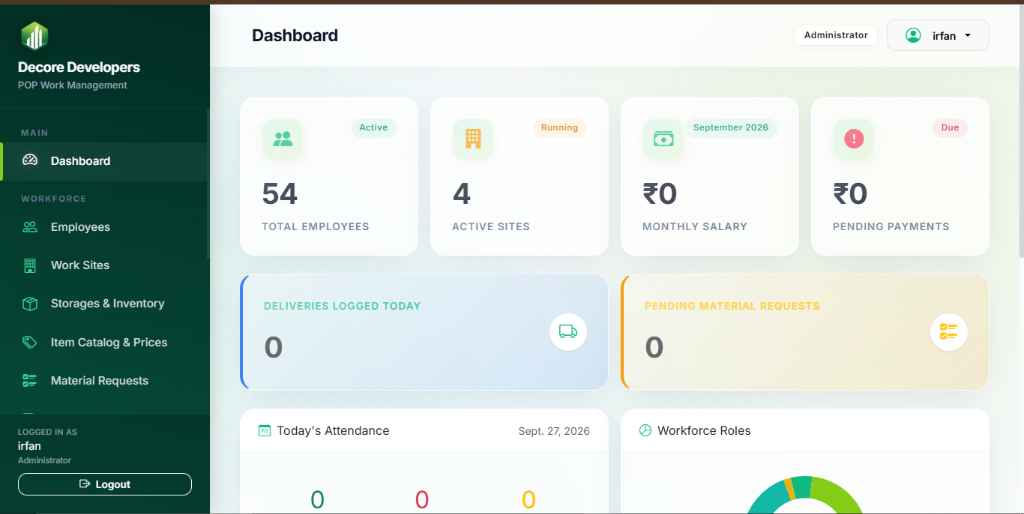Screen dimensions: 1024x514
Task: Click the Monthly Salary cash icon
Action: (x=663, y=138)
